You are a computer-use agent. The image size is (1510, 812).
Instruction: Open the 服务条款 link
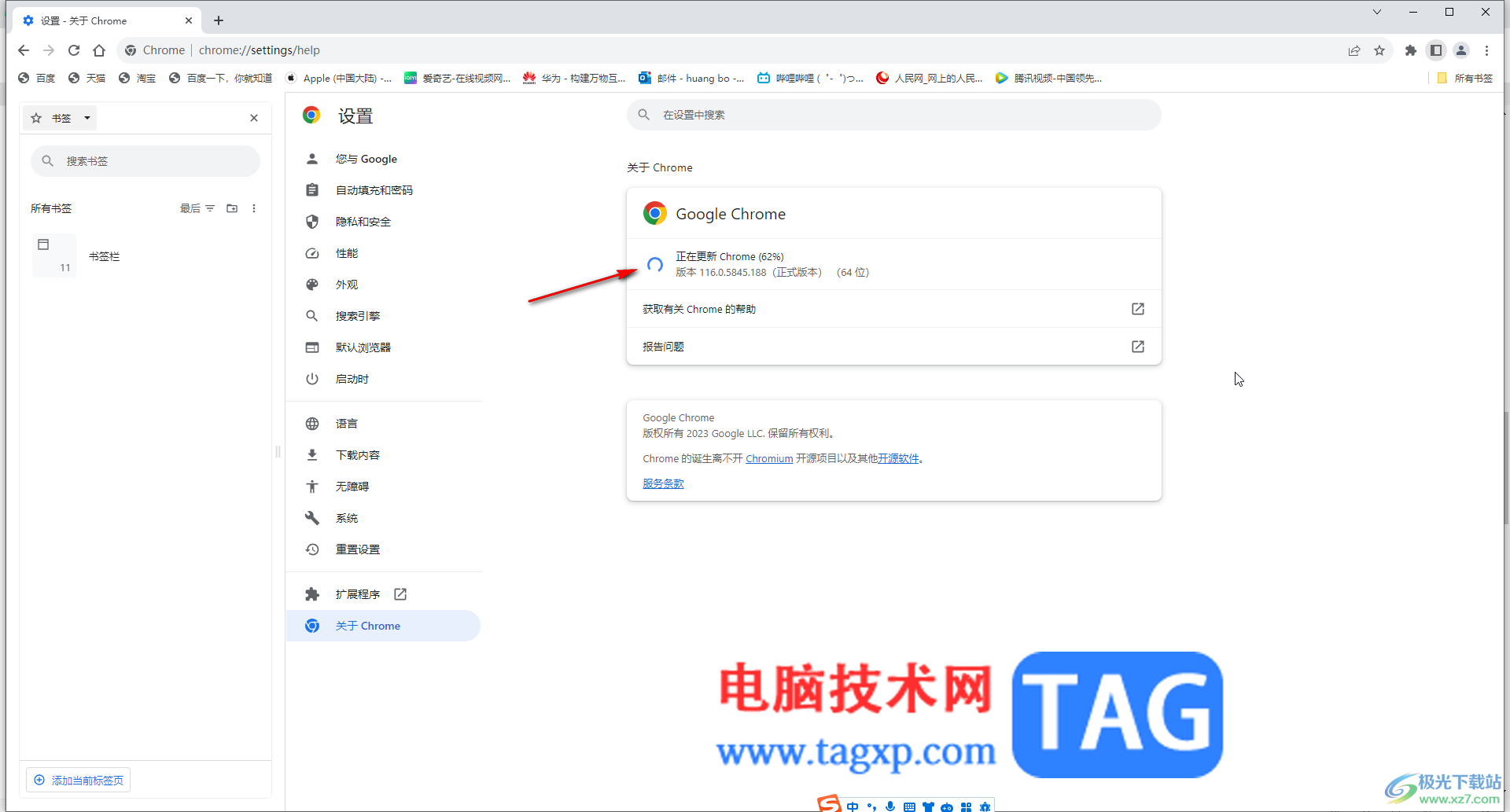click(x=663, y=483)
